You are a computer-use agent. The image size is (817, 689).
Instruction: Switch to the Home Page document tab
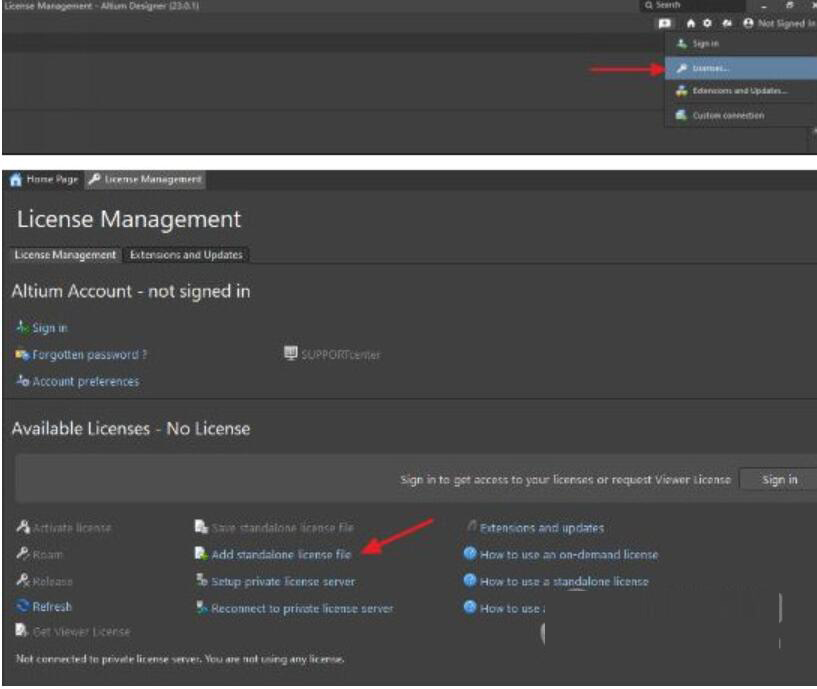pyautogui.click(x=45, y=179)
